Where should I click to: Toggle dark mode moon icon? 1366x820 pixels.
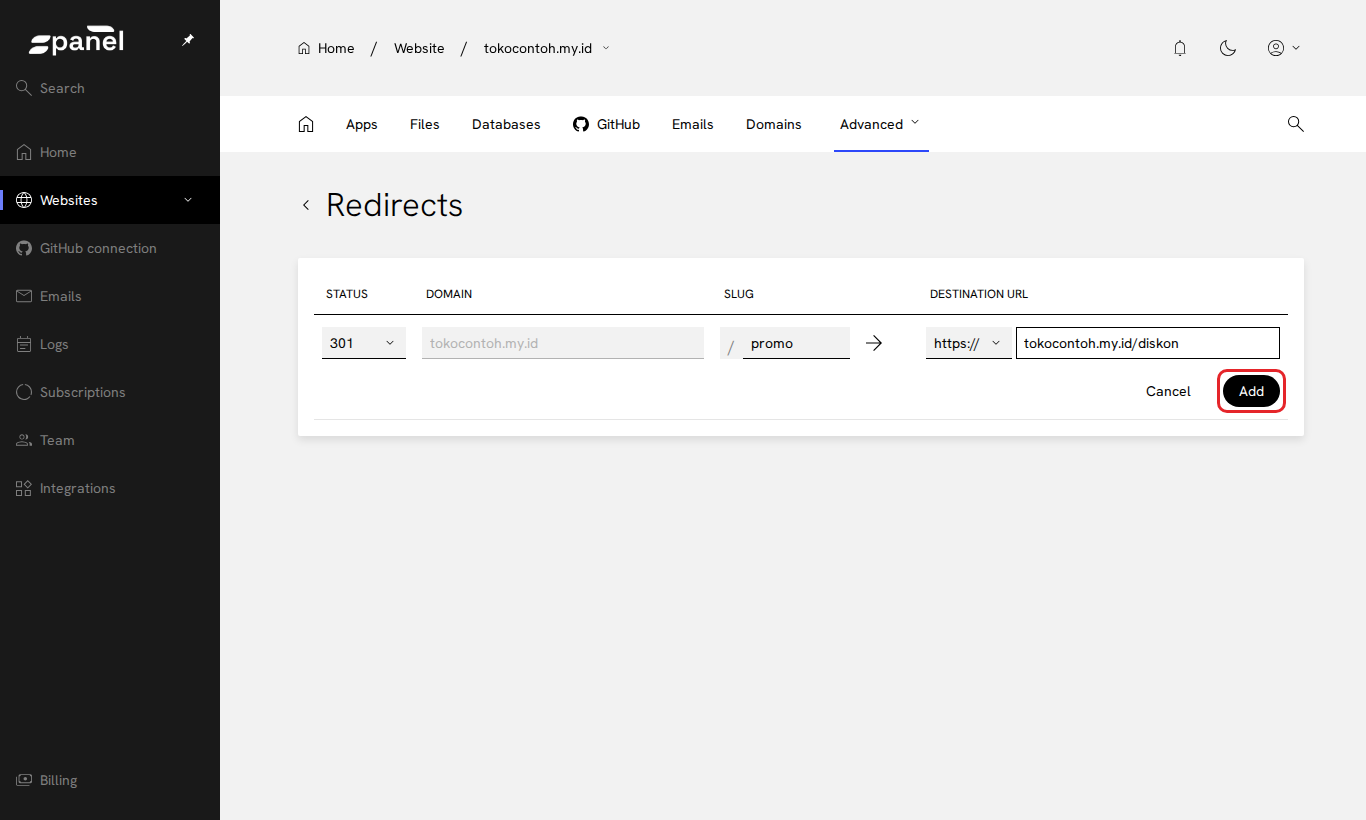tap(1228, 48)
